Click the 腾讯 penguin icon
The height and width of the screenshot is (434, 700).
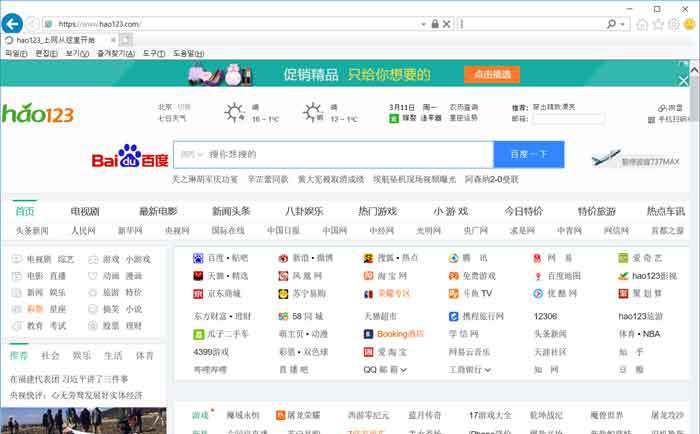454,258
